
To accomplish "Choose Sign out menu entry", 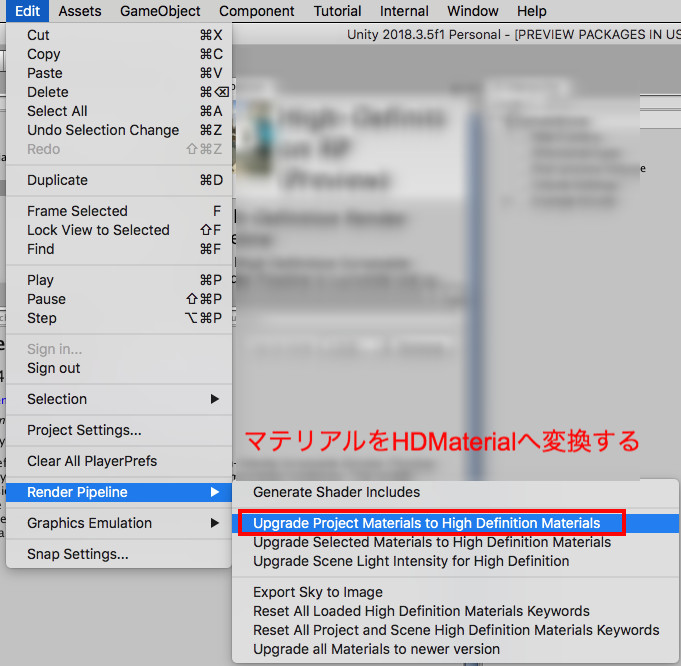I will click(119, 368).
